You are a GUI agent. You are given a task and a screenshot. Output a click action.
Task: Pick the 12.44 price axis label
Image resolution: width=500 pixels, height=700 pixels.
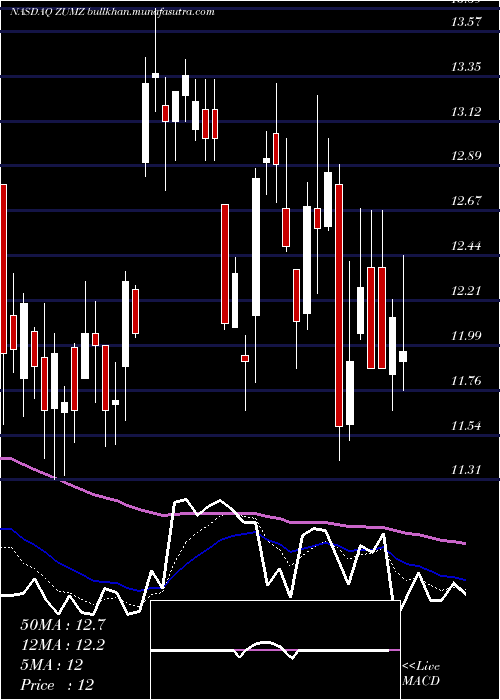click(466, 246)
